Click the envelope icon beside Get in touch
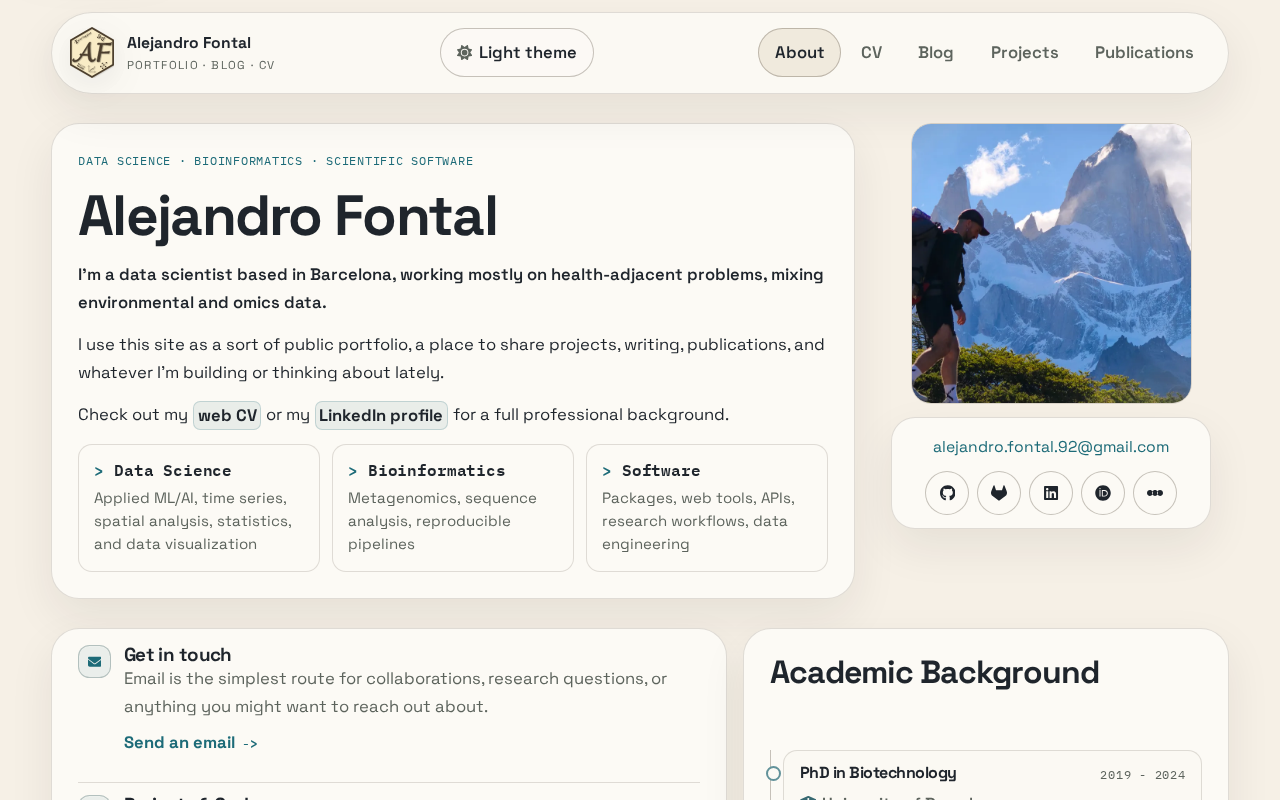Viewport: 1280px width, 800px height. point(95,661)
